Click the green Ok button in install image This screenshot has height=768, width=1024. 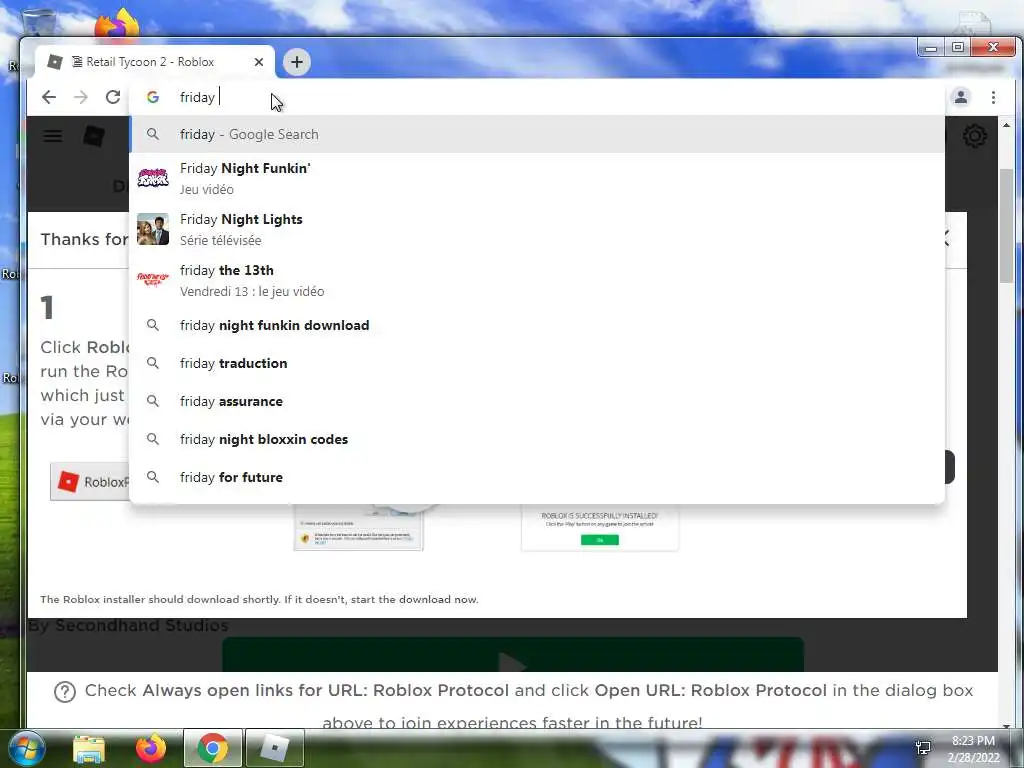pyautogui.click(x=600, y=540)
